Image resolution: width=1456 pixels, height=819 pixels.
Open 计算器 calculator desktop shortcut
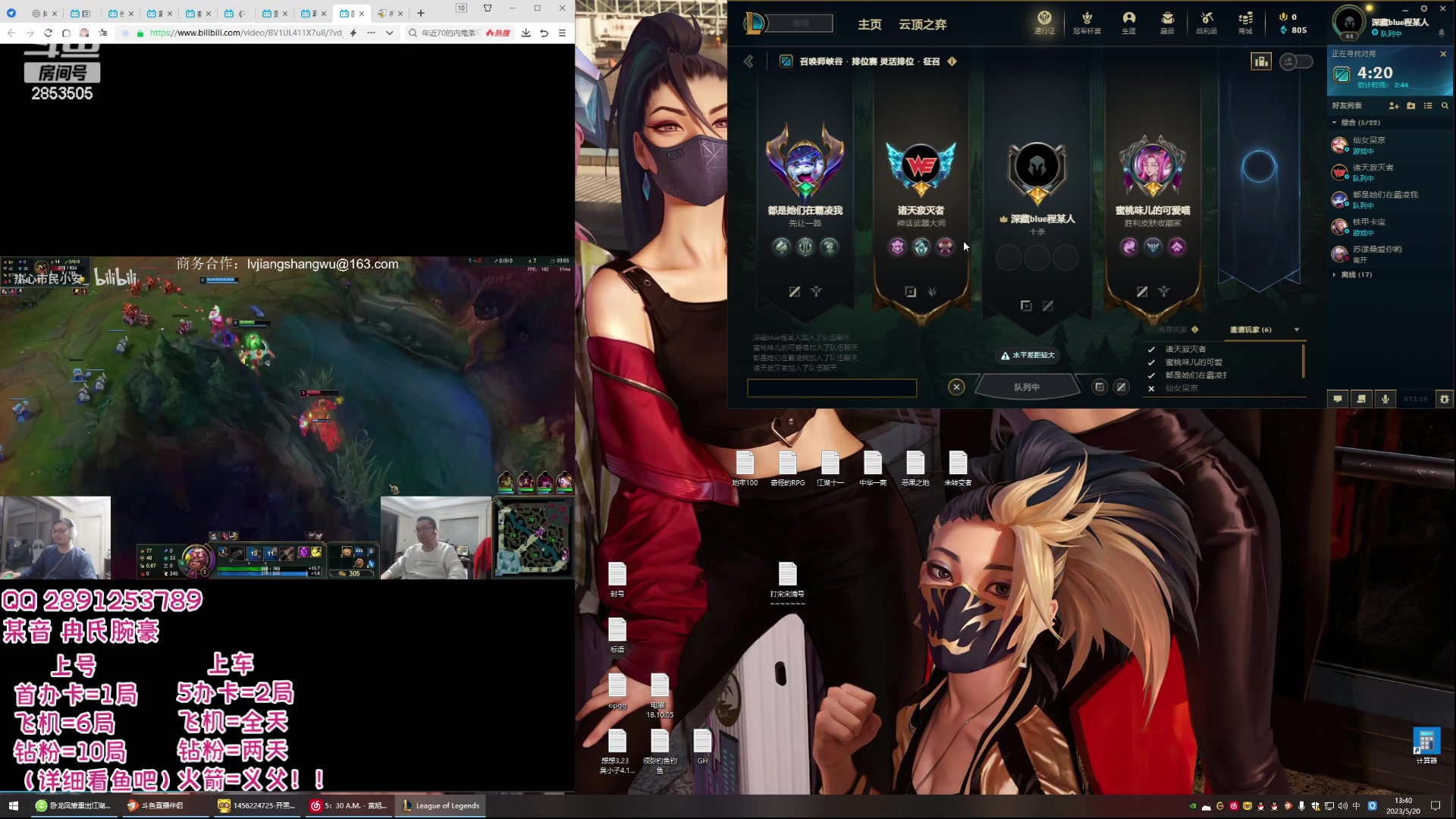tap(1426, 745)
